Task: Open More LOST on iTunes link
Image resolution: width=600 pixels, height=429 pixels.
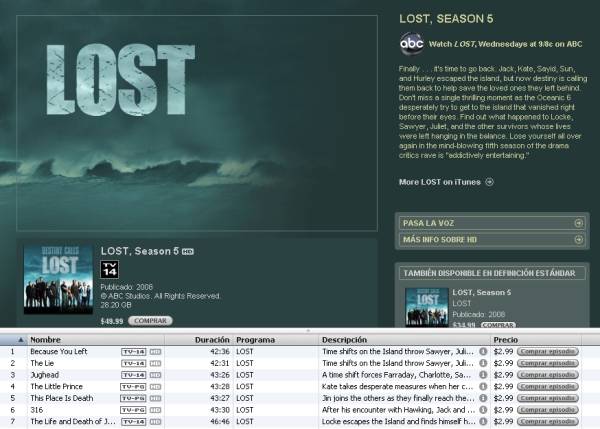Action: coord(440,182)
